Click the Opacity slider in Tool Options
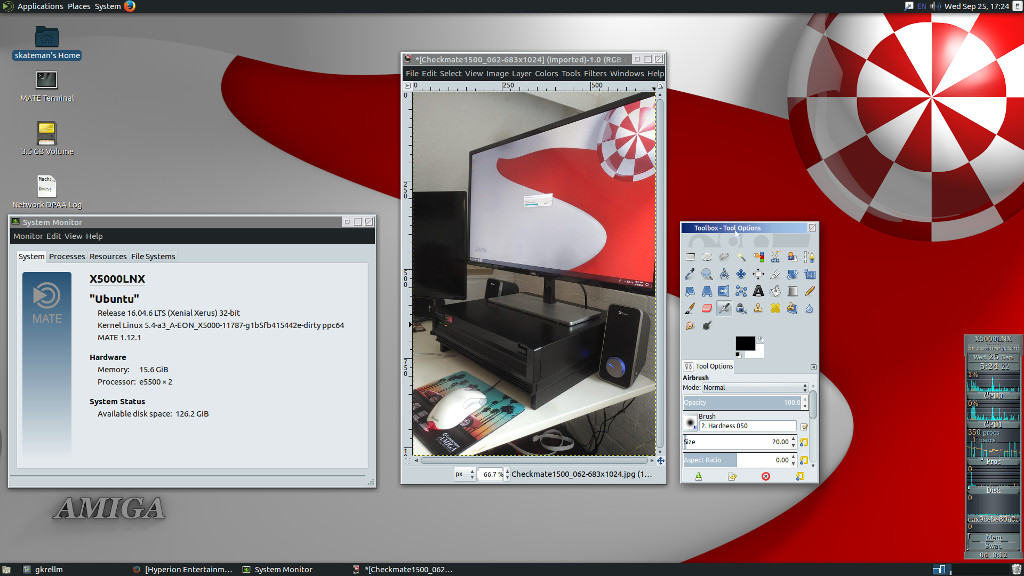Viewport: 1024px width, 576px height. 743,402
